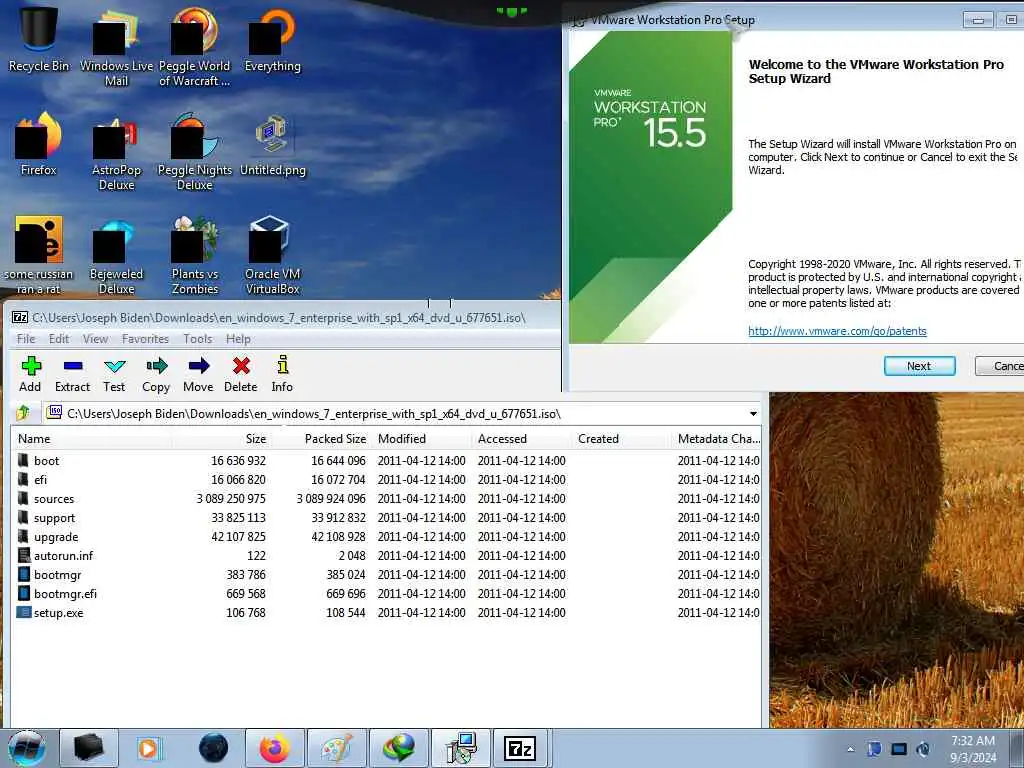Viewport: 1024px width, 768px height.
Task: Select Peggle Nights Deluxe desktop icon
Action: click(194, 152)
